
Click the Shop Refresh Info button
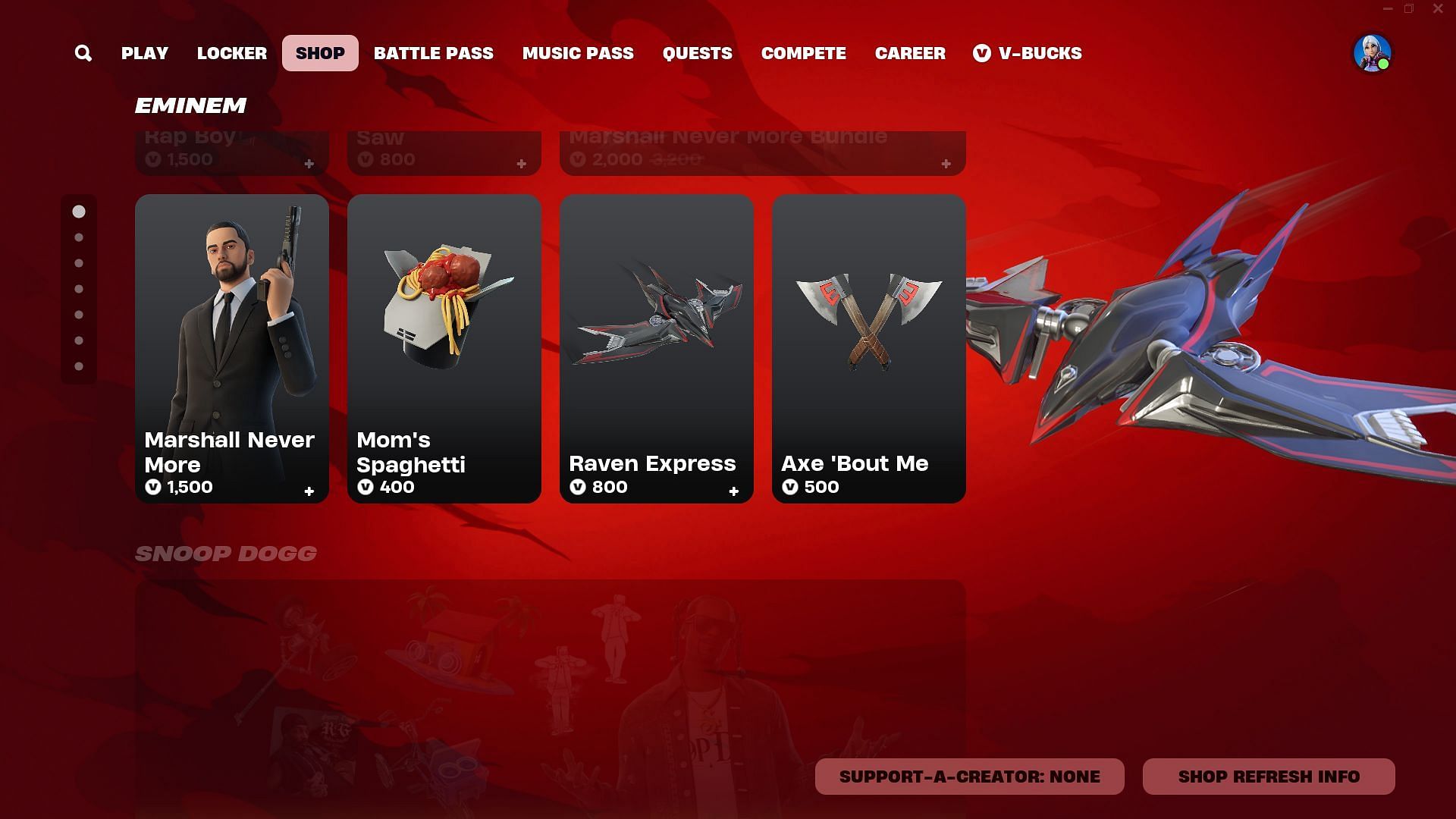pyautogui.click(x=1269, y=777)
